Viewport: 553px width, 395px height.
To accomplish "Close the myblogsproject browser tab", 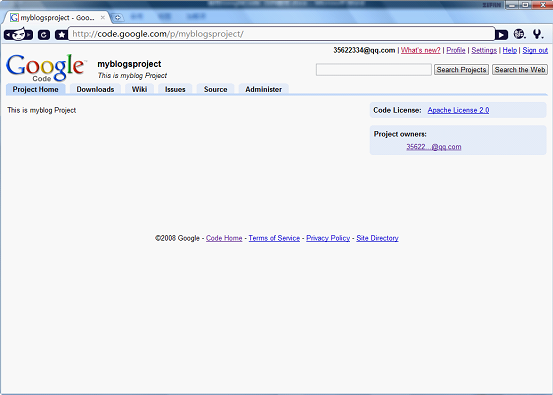I will pyautogui.click(x=103, y=17).
